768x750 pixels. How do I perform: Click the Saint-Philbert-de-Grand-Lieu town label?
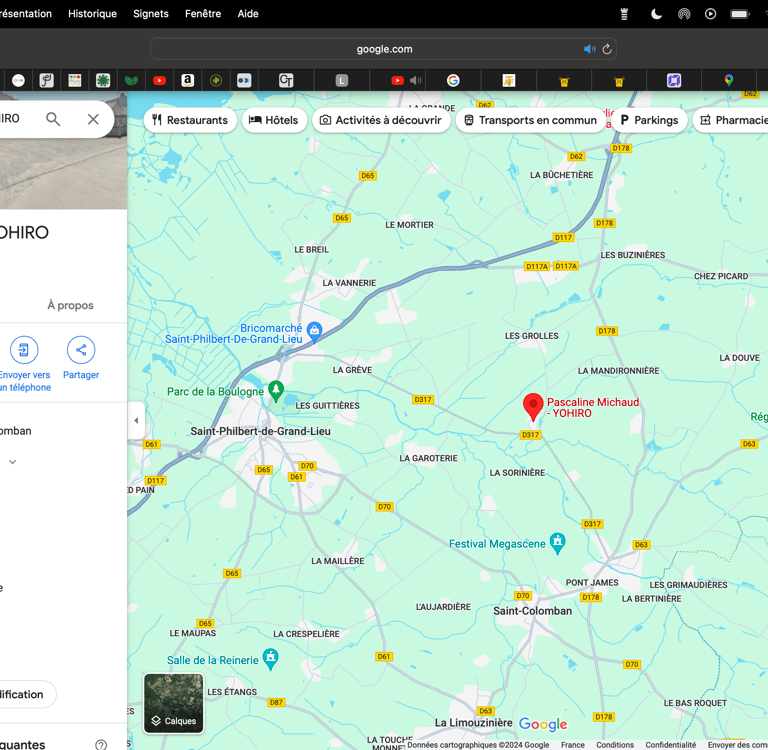[261, 431]
